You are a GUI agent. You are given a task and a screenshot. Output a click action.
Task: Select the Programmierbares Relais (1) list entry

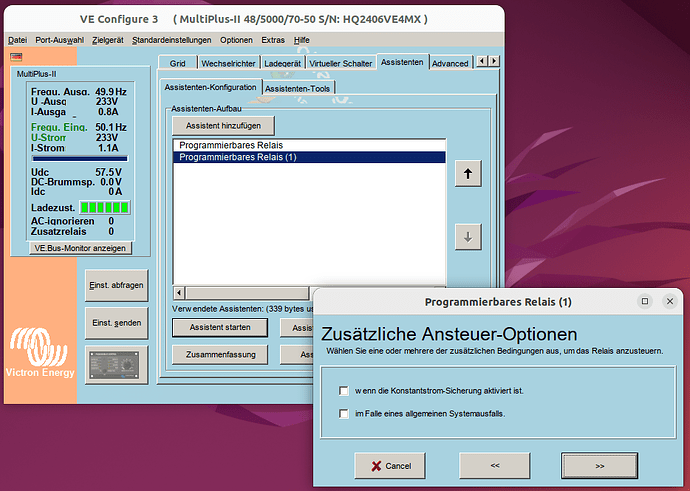[309, 157]
